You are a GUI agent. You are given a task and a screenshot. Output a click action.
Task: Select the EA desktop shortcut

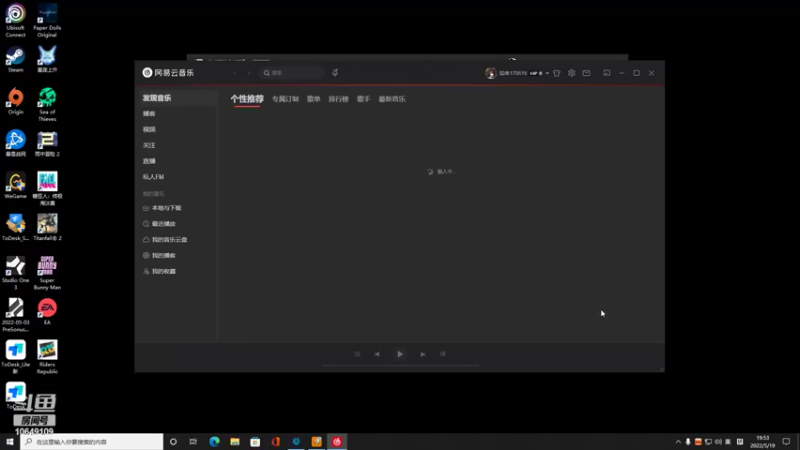(47, 312)
